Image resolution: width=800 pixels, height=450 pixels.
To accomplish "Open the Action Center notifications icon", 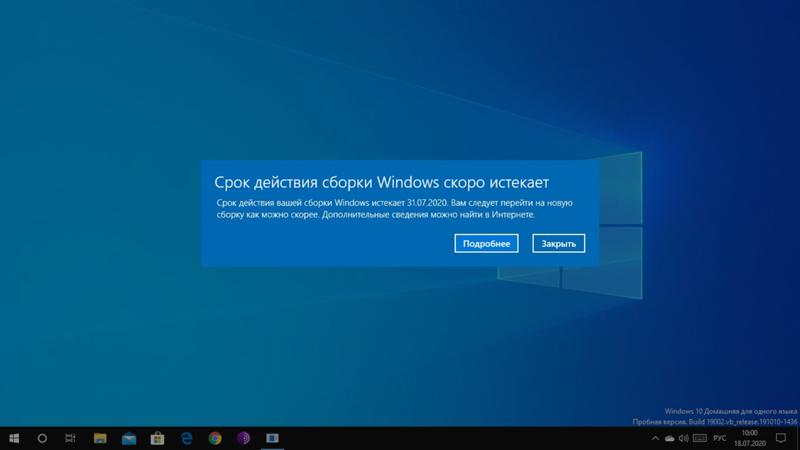I will 781,438.
